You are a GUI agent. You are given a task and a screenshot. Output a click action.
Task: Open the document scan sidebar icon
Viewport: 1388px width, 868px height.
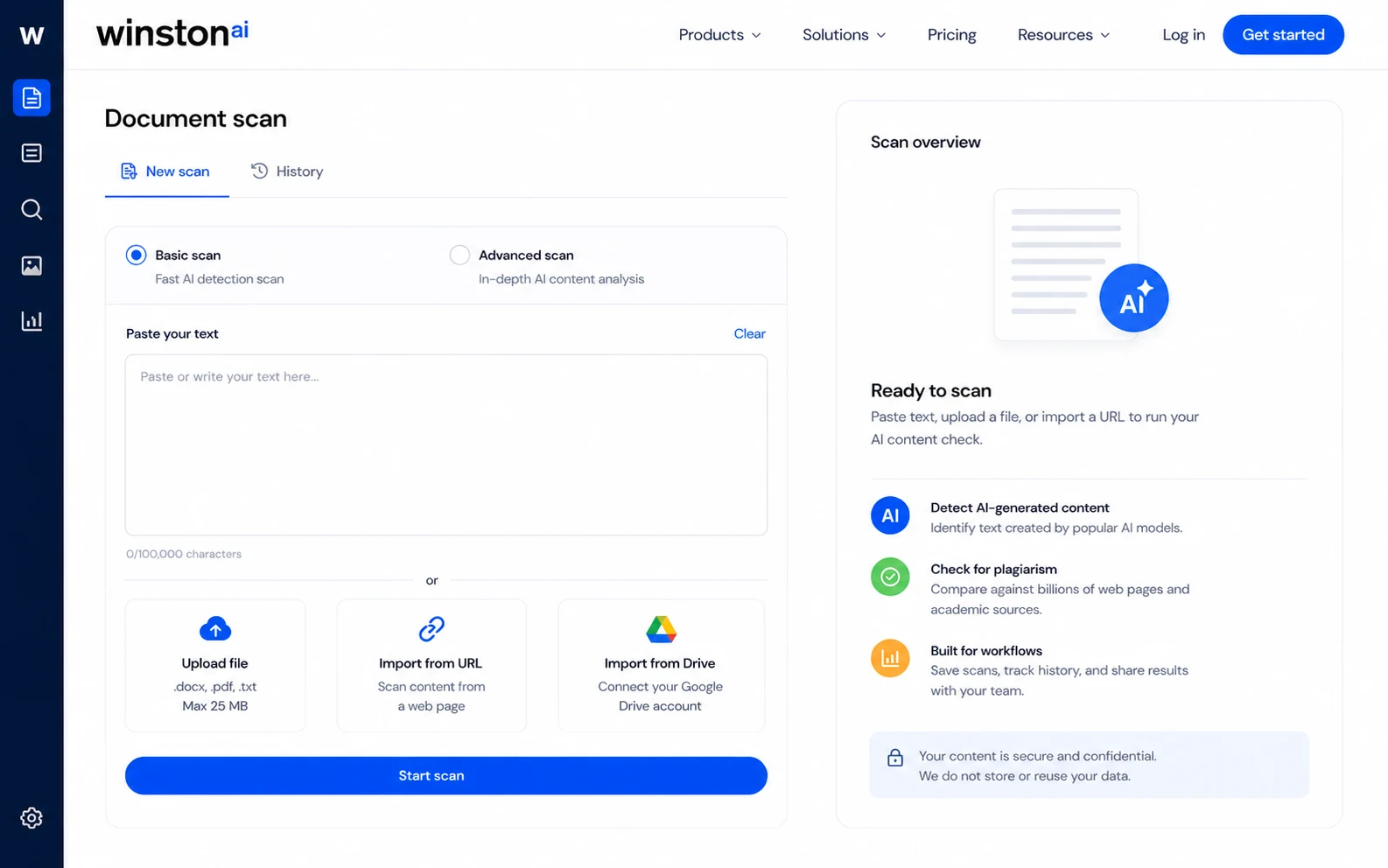point(32,97)
